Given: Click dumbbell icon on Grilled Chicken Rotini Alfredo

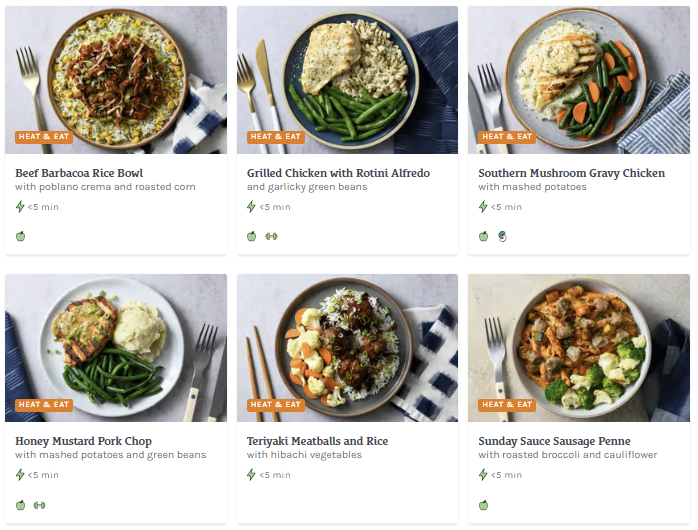Looking at the screenshot, I should coord(271,237).
